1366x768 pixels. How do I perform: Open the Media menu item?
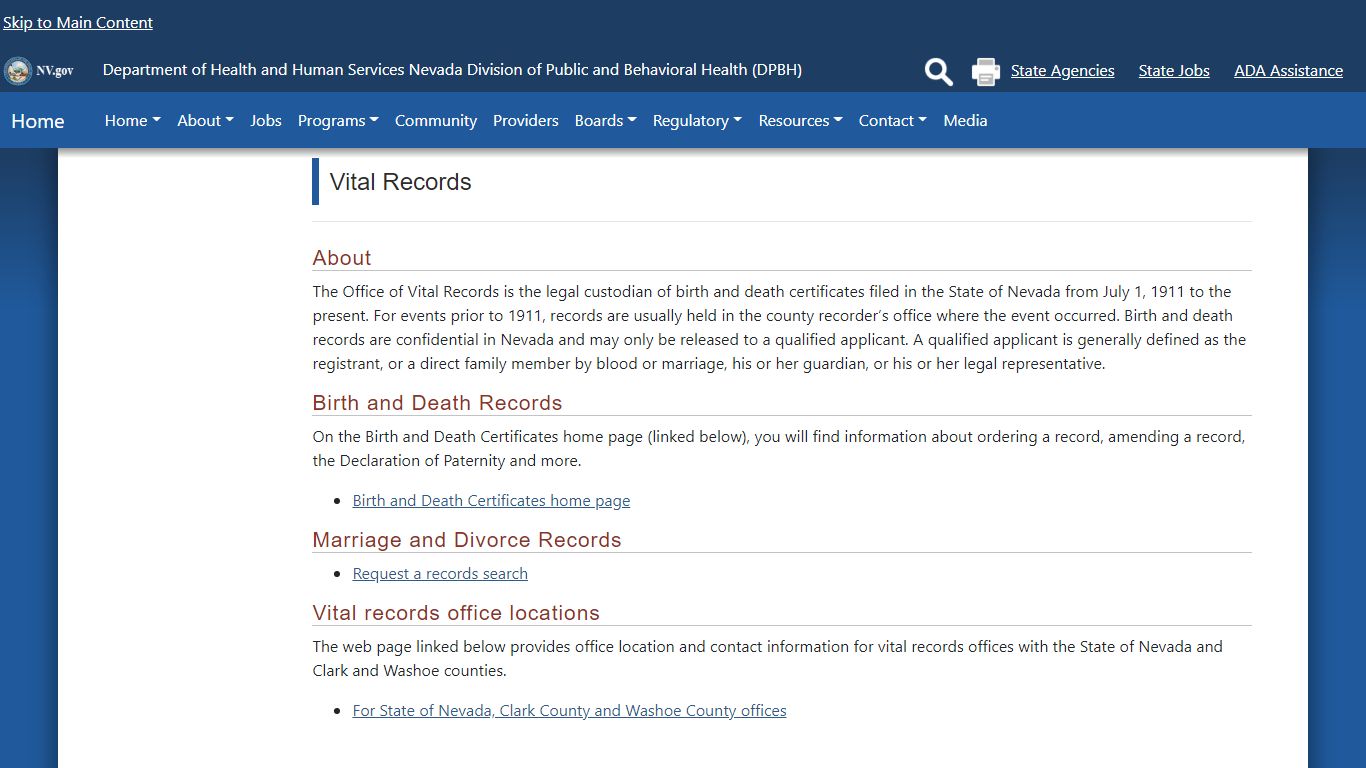[965, 120]
